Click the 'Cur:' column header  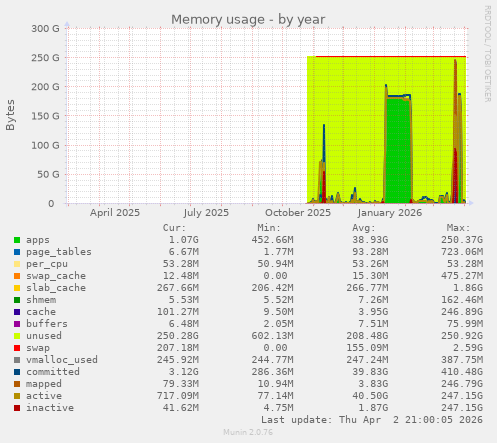pyautogui.click(x=174, y=228)
